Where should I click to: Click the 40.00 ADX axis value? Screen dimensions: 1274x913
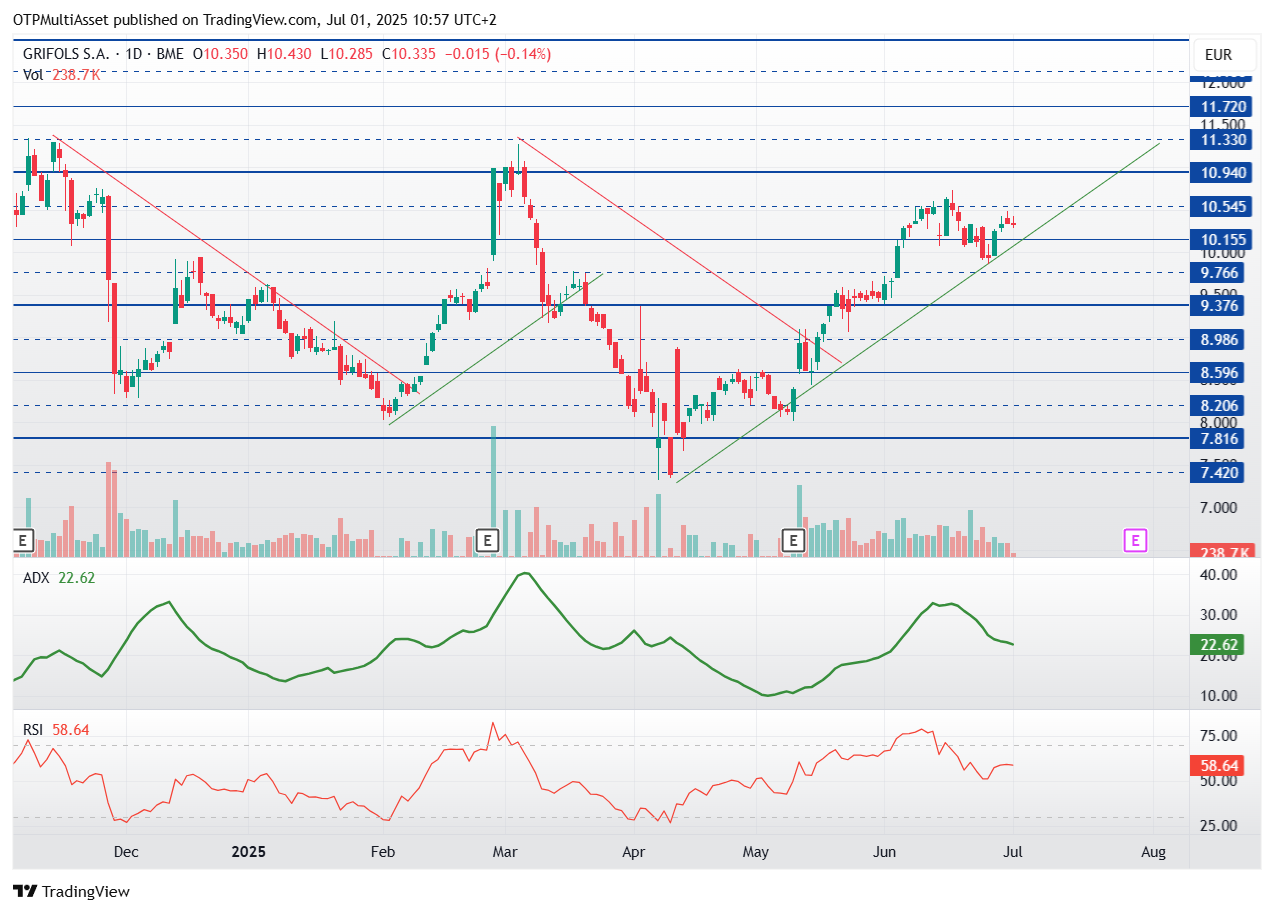(1220, 575)
